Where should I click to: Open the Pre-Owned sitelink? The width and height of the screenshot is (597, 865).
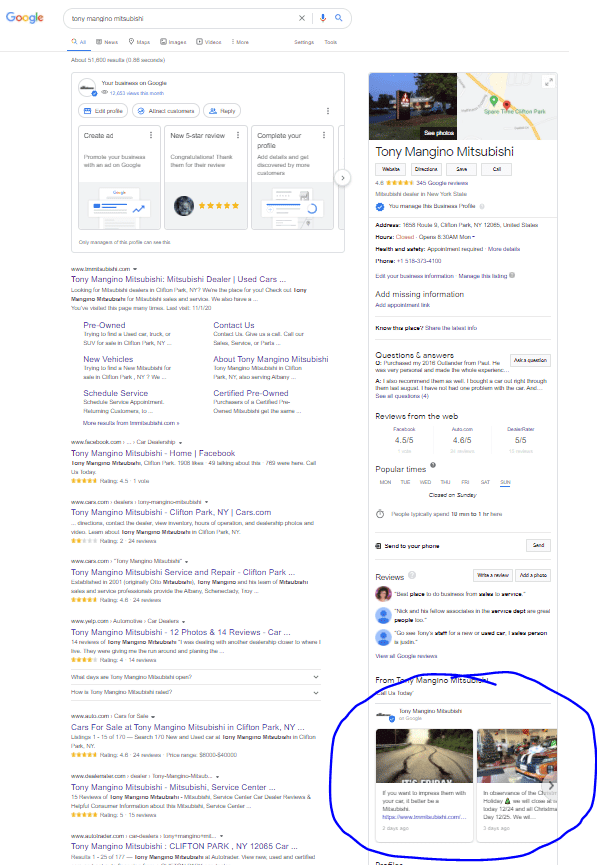pyautogui.click(x=104, y=325)
